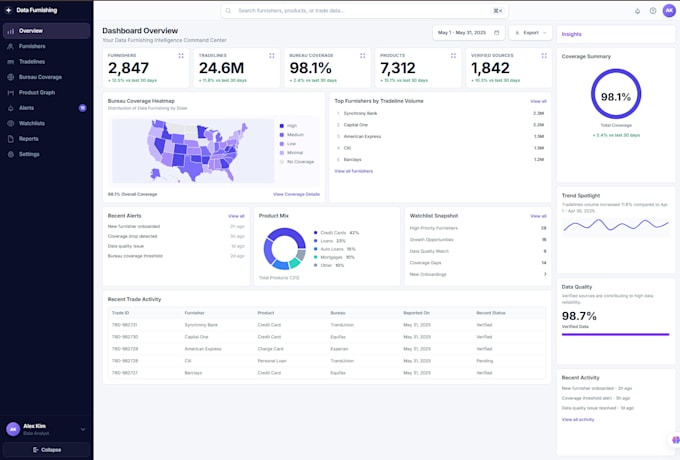Switch to the Insights tab
This screenshot has width=680, height=460.
[x=572, y=34]
